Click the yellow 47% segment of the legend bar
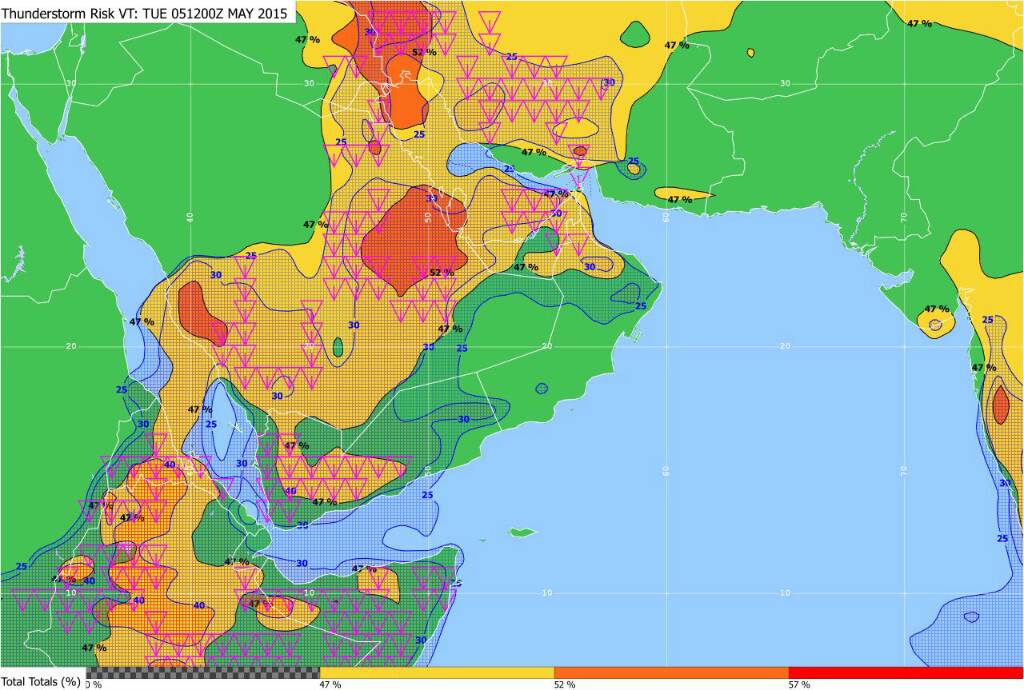Screen dimensions: 1024x690 436,672
